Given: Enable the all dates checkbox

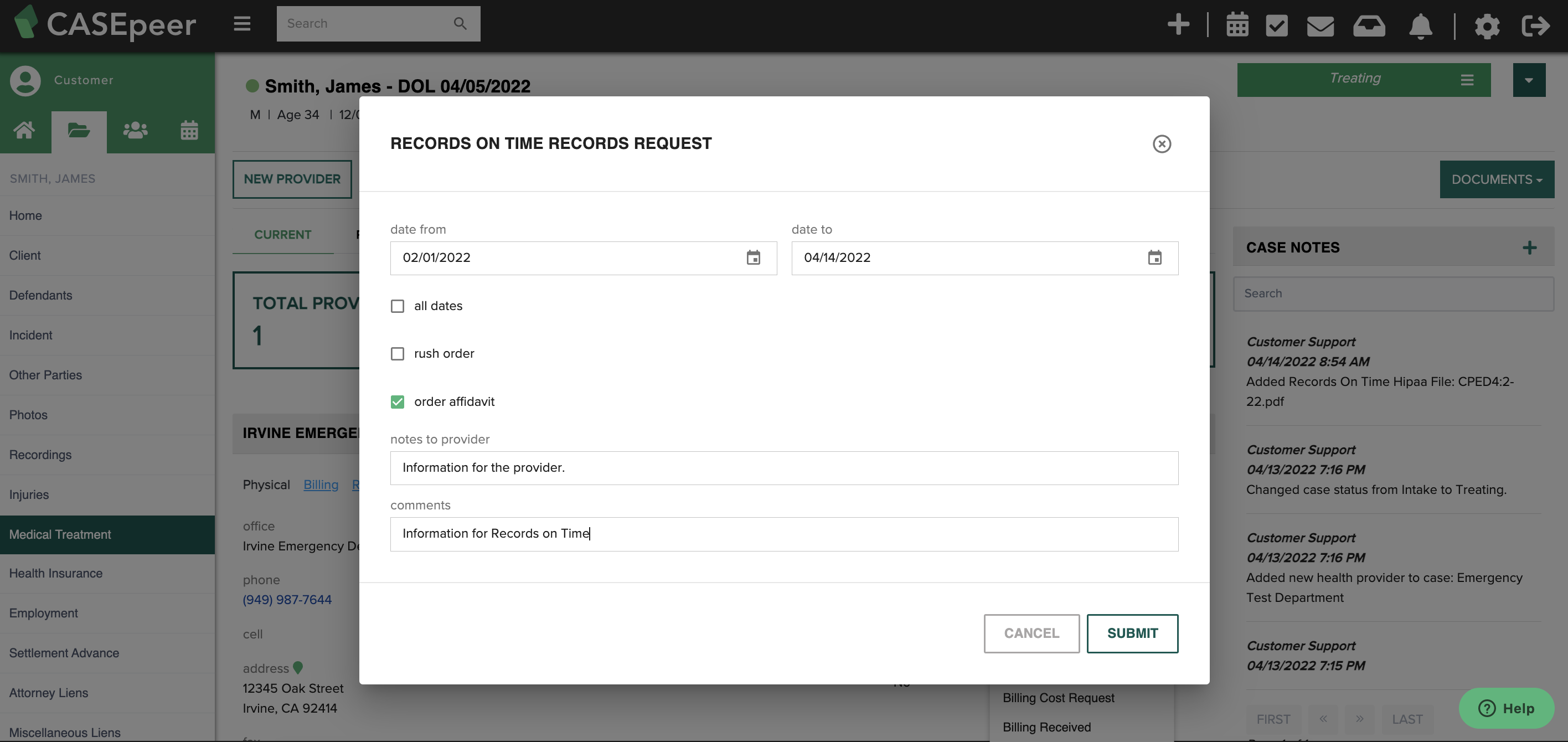Looking at the screenshot, I should coord(398,306).
